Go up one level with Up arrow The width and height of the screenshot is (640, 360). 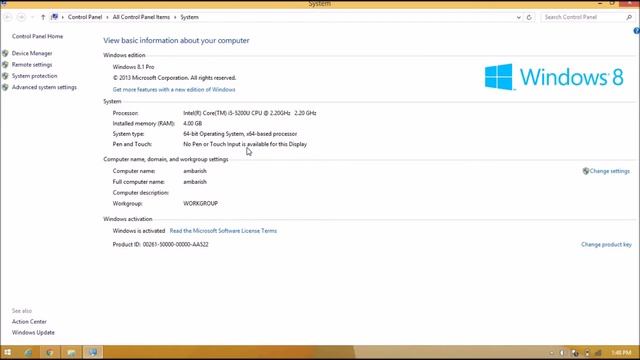43,17
